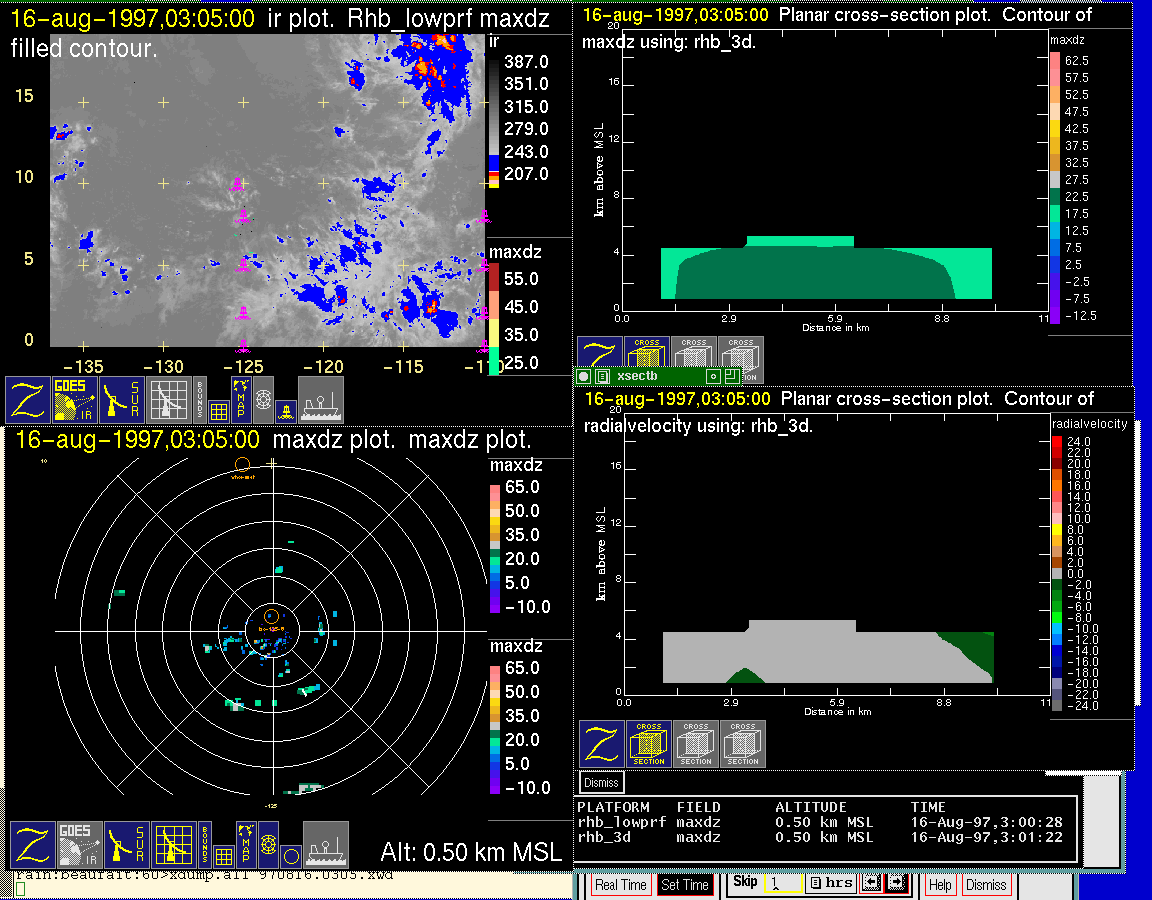Click the Help button
The height and width of the screenshot is (900, 1152).
coord(940,885)
